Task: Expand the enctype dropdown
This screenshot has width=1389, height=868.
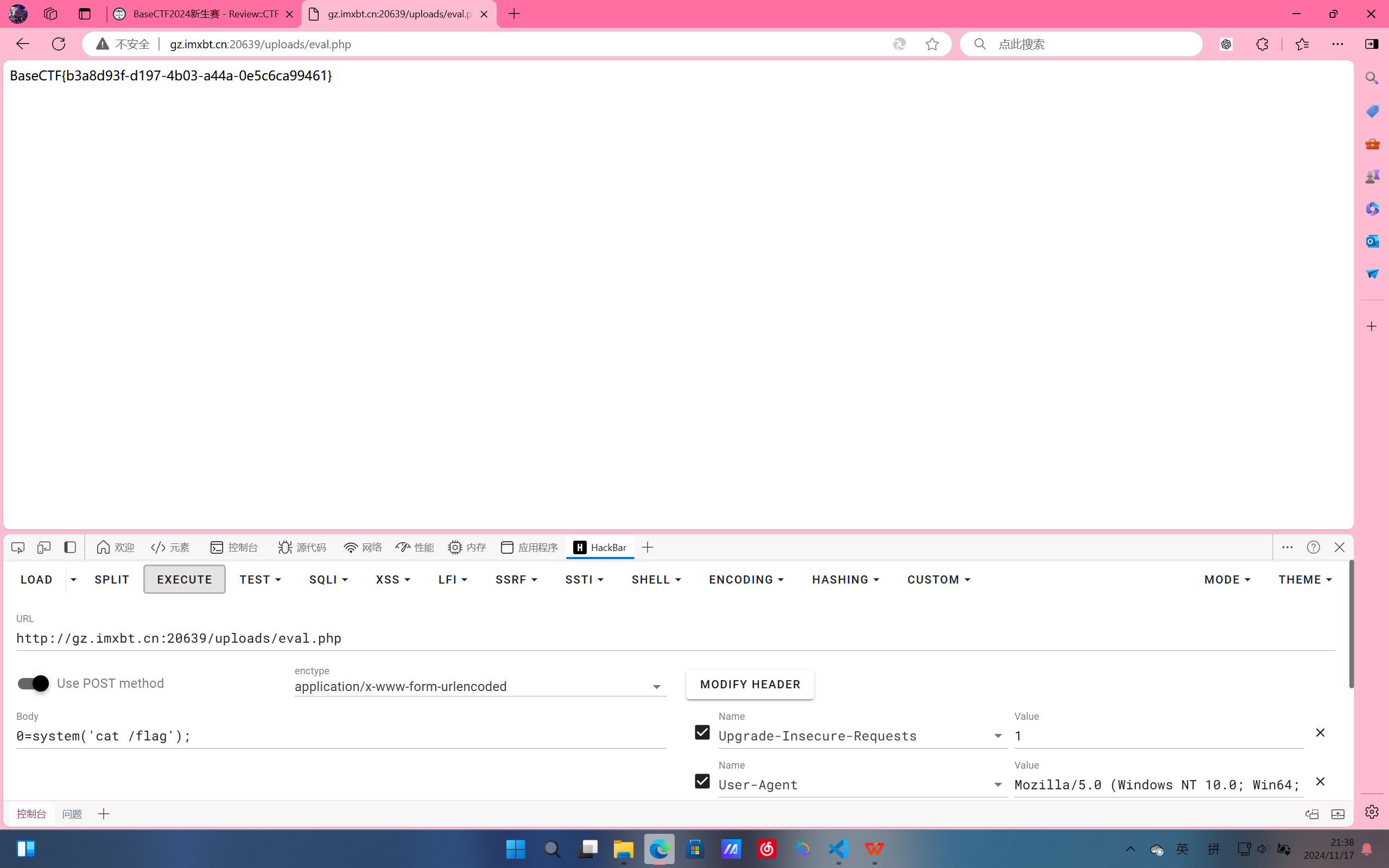Action: pos(656,687)
